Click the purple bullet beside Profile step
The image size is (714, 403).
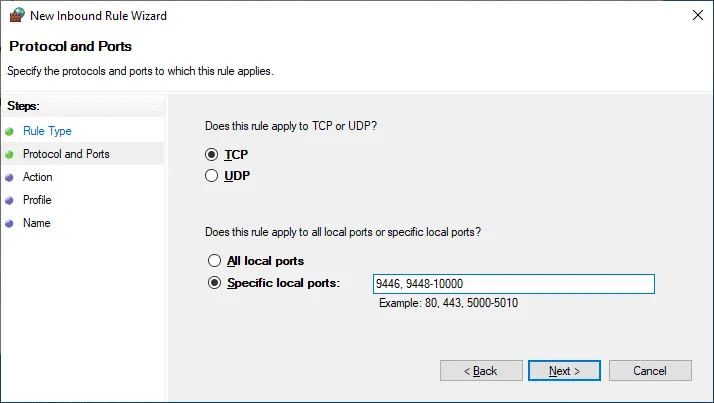[x=10, y=200]
